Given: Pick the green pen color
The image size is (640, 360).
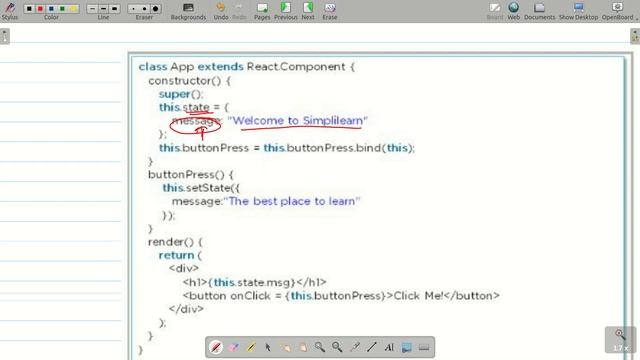Looking at the screenshot, I should pos(62,9).
